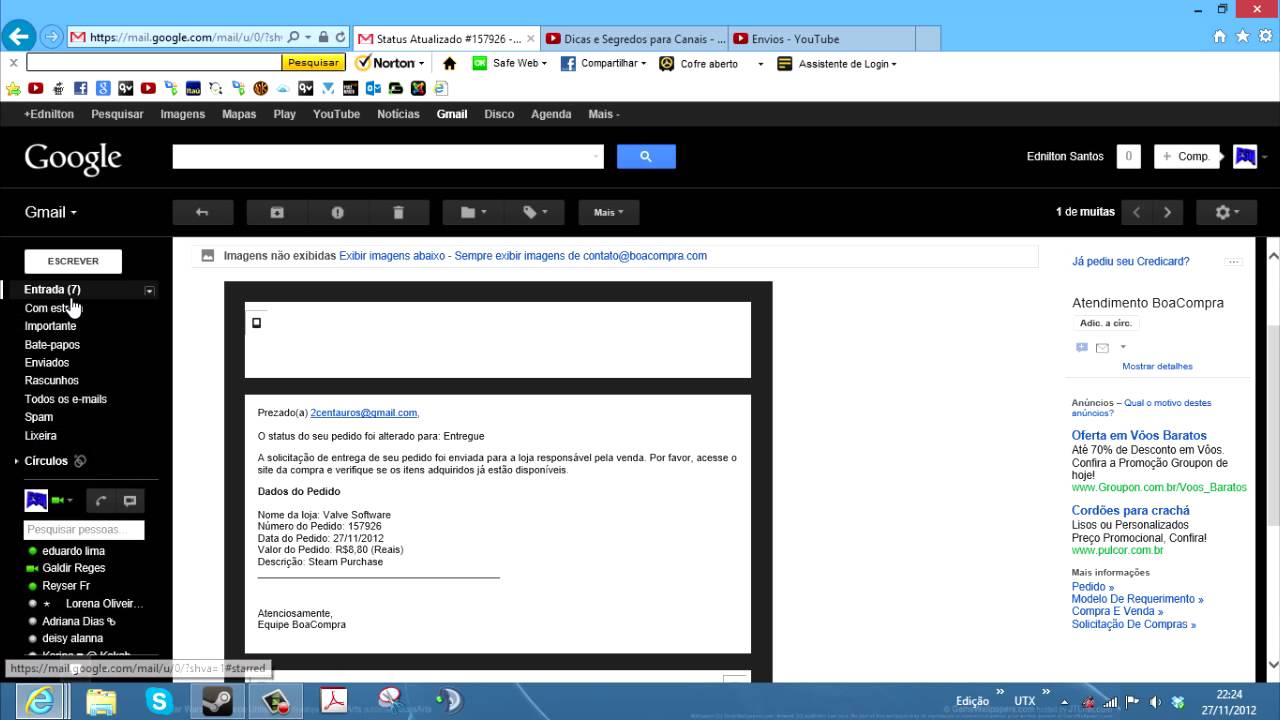Open the Norton toolbar home icon
This screenshot has width=1280, height=720.
[450, 63]
